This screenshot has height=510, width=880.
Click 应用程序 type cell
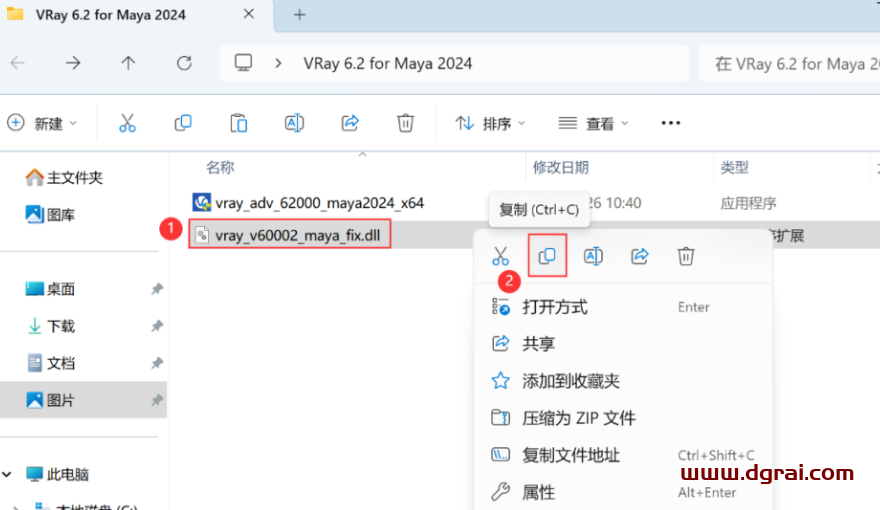(x=748, y=203)
